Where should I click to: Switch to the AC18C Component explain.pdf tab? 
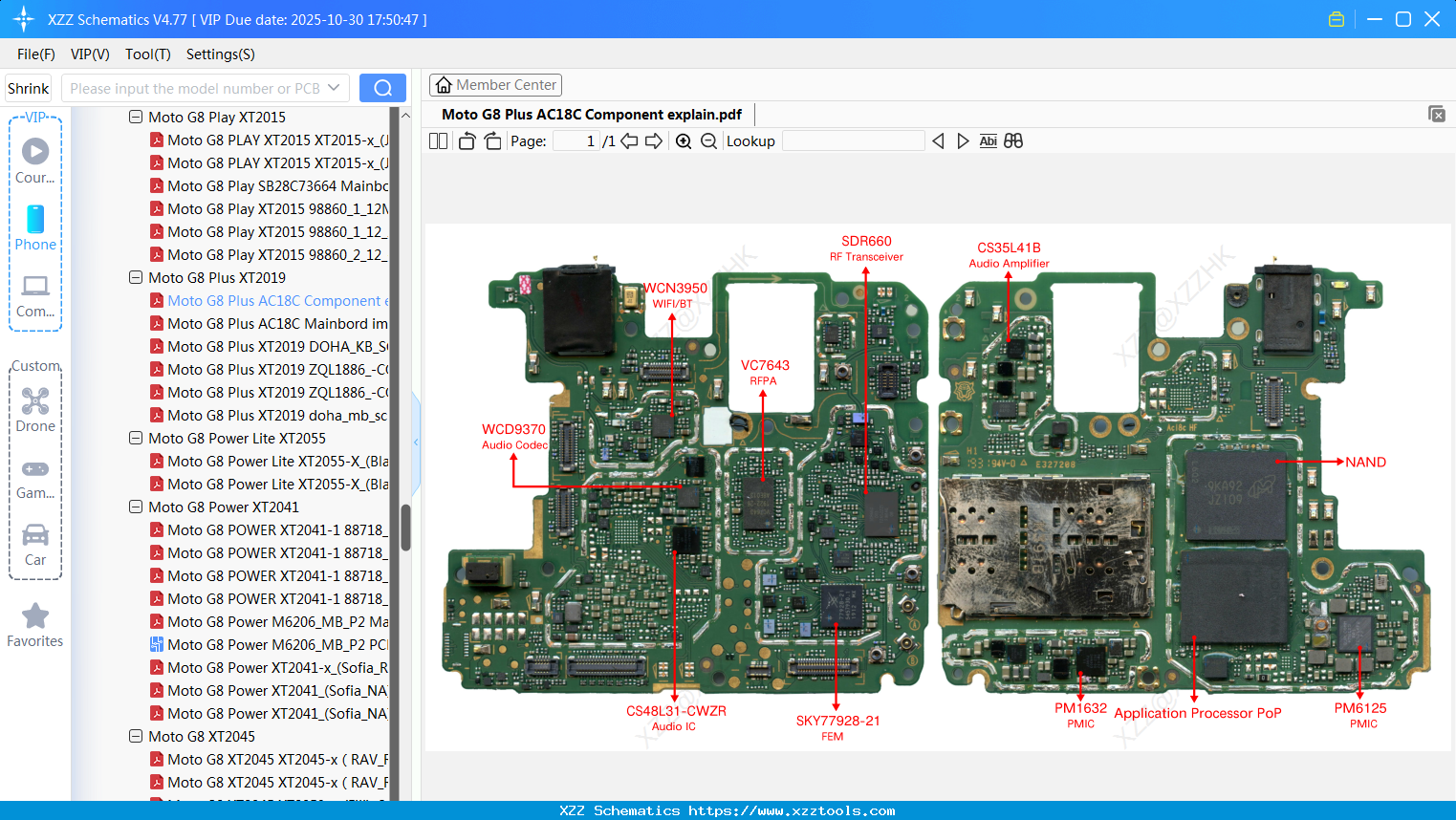point(591,114)
